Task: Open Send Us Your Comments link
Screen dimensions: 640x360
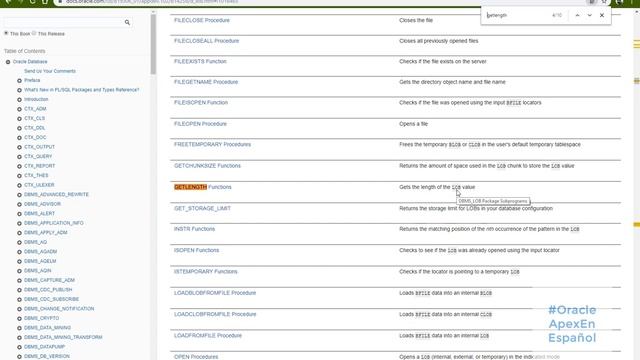Action: [50, 71]
